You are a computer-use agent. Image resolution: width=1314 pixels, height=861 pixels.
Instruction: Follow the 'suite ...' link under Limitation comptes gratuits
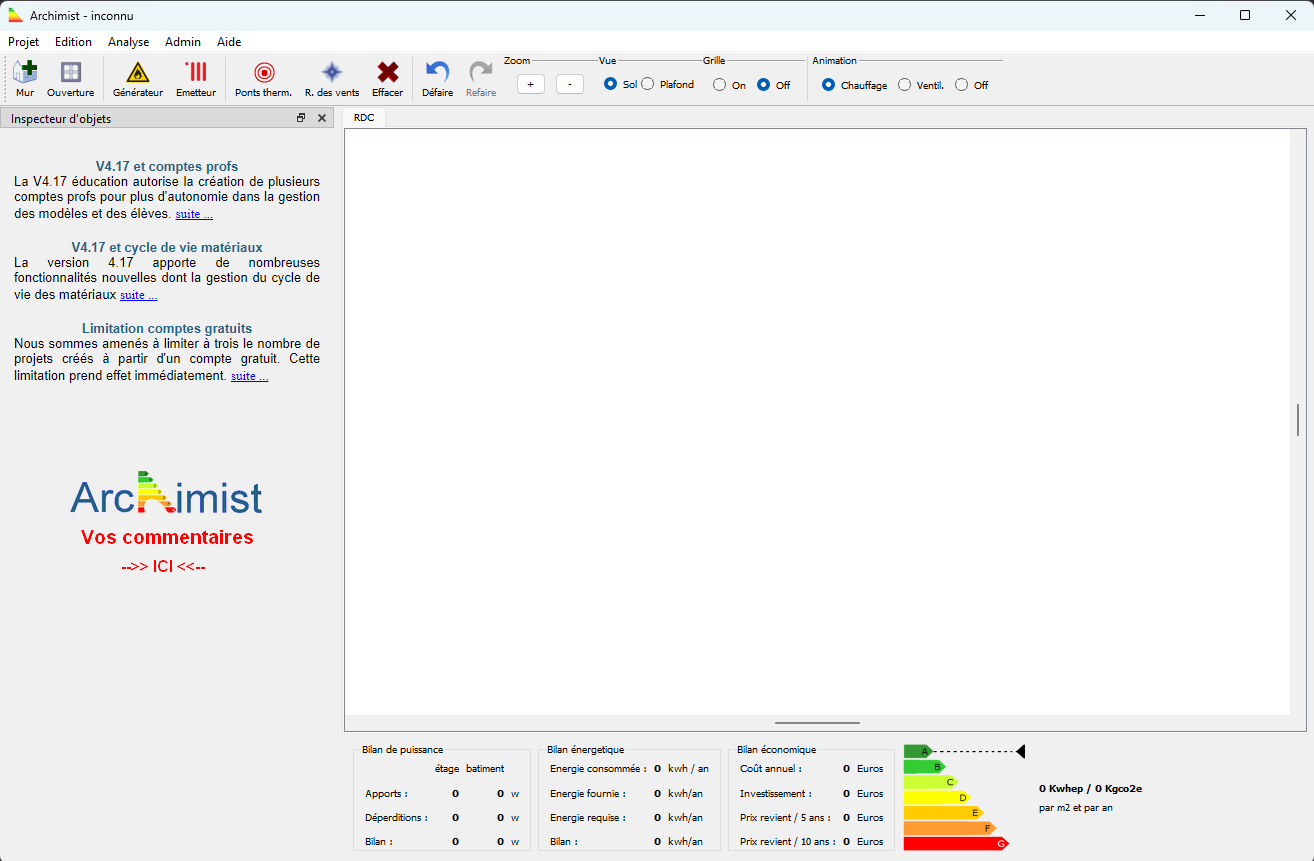249,377
